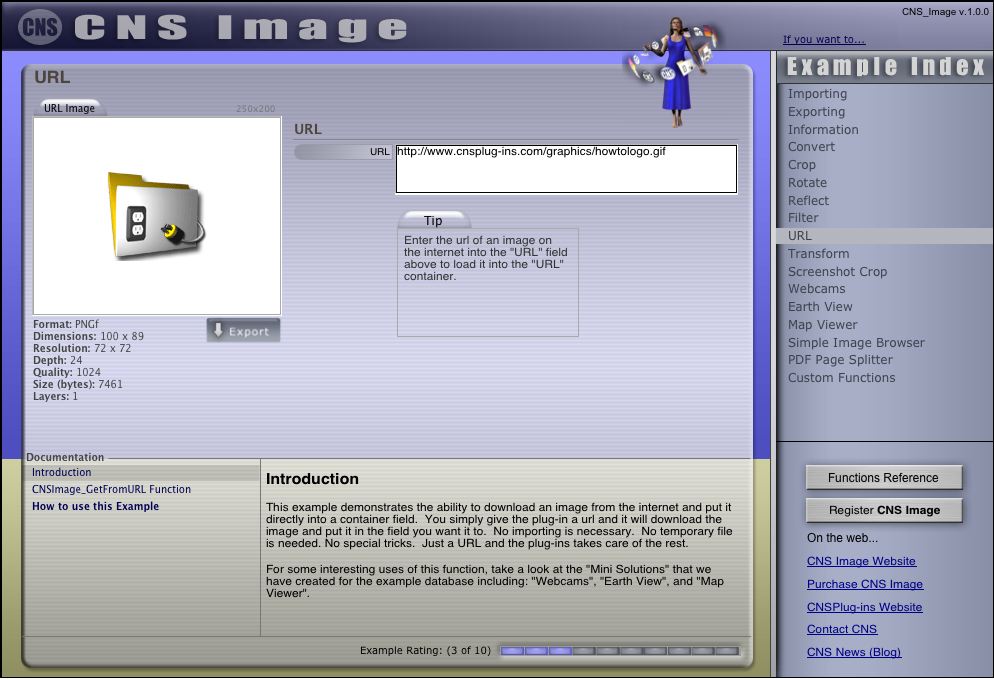Click the Contact CNS link

(x=842, y=629)
